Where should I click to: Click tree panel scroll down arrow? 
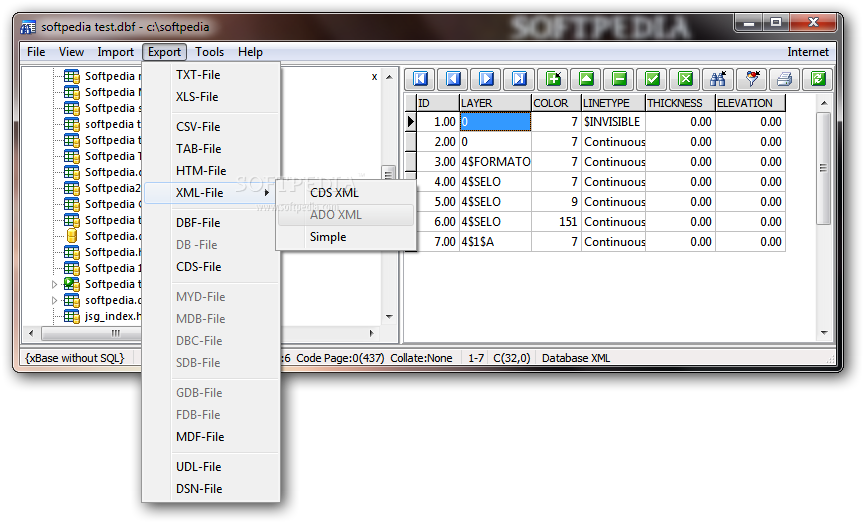click(390, 317)
